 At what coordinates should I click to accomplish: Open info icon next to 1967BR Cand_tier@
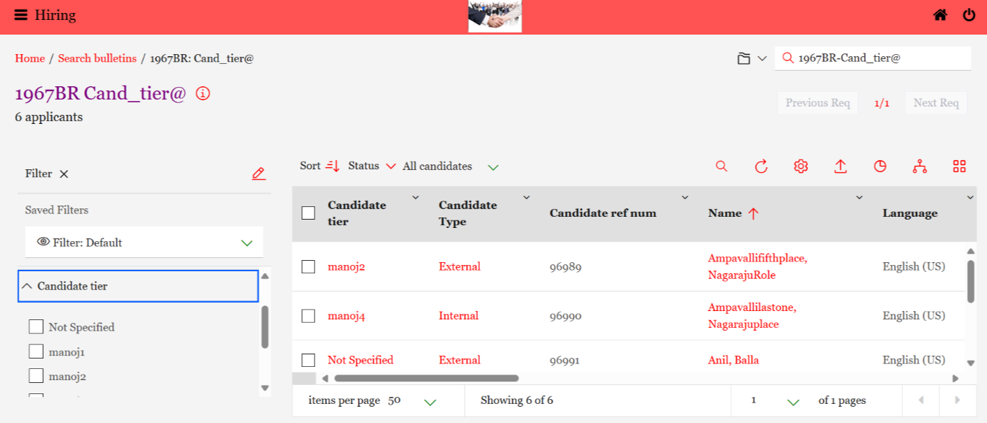click(x=202, y=94)
